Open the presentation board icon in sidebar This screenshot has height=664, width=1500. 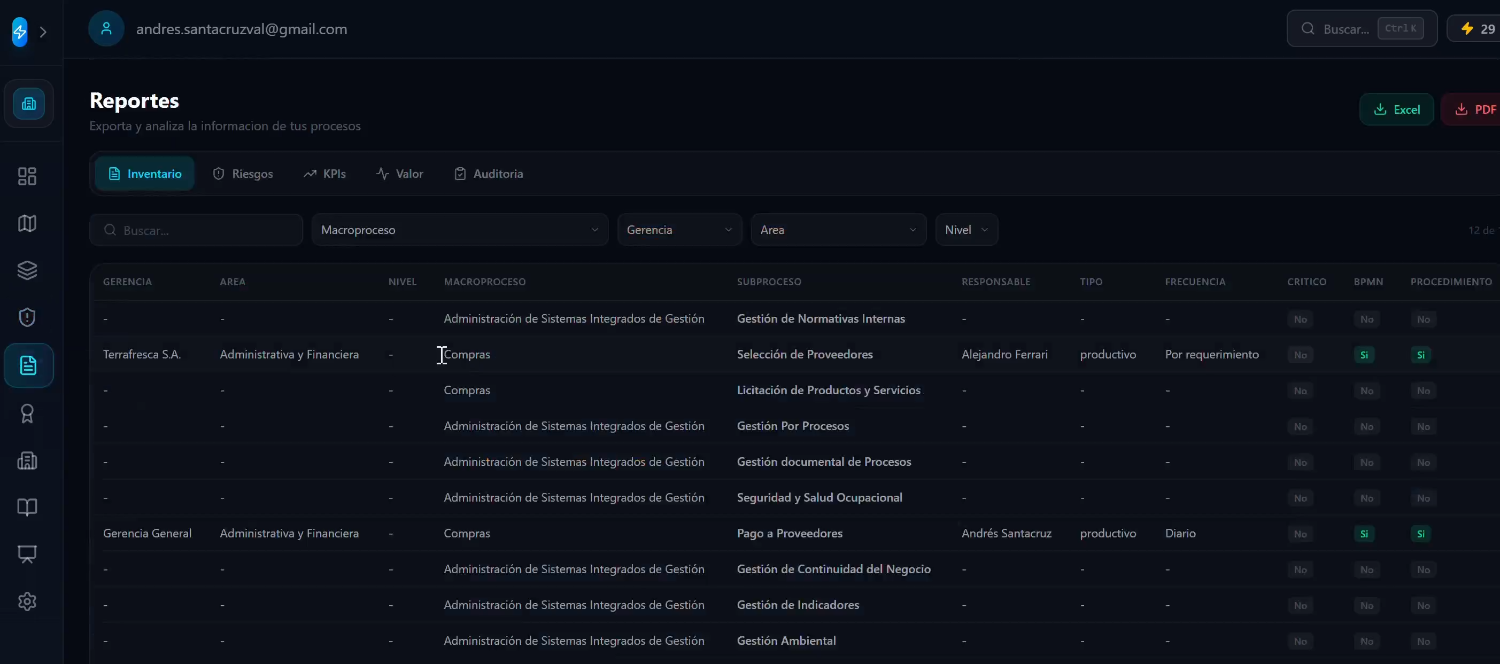point(28,554)
